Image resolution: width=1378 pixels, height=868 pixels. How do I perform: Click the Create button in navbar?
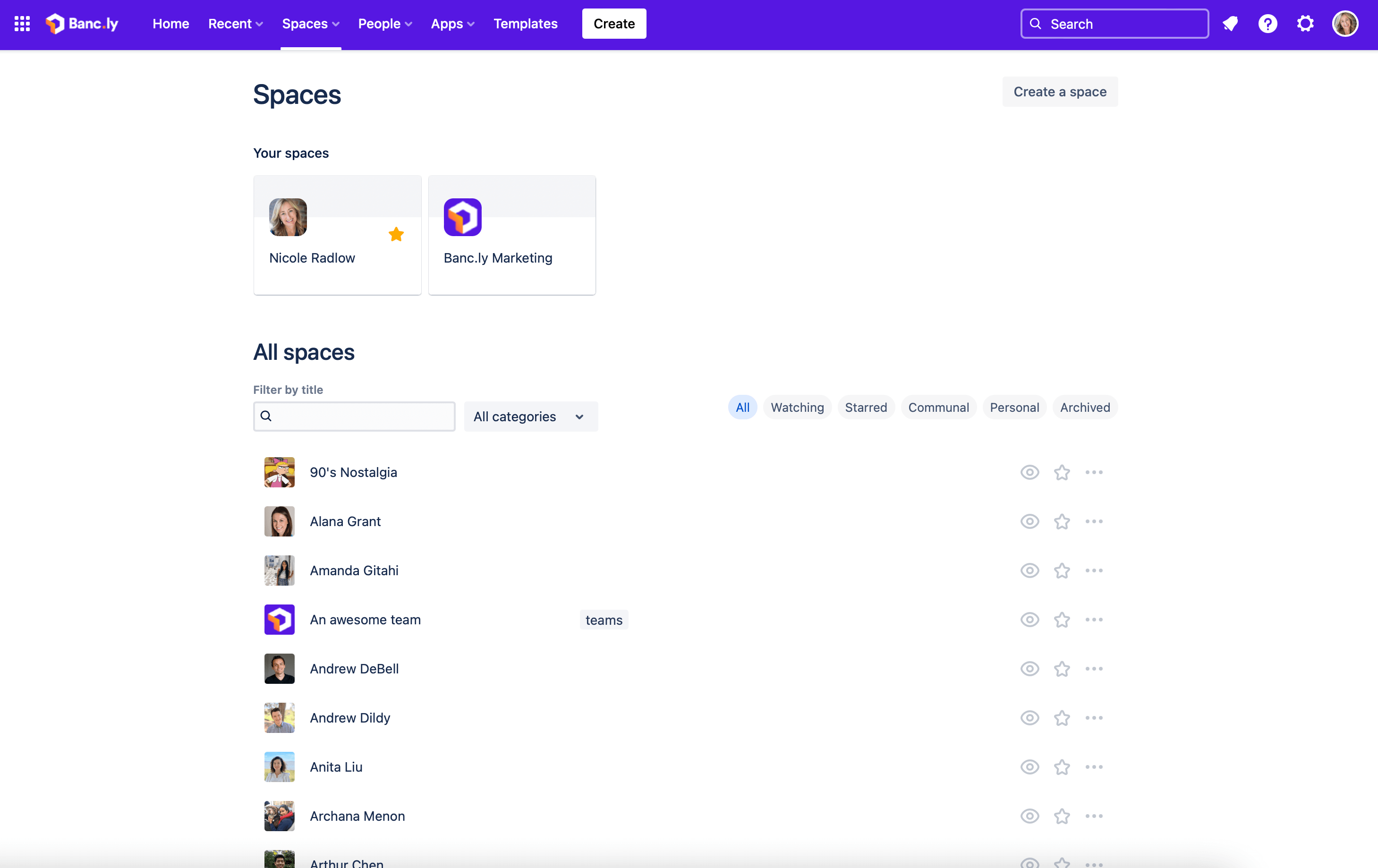614,23
